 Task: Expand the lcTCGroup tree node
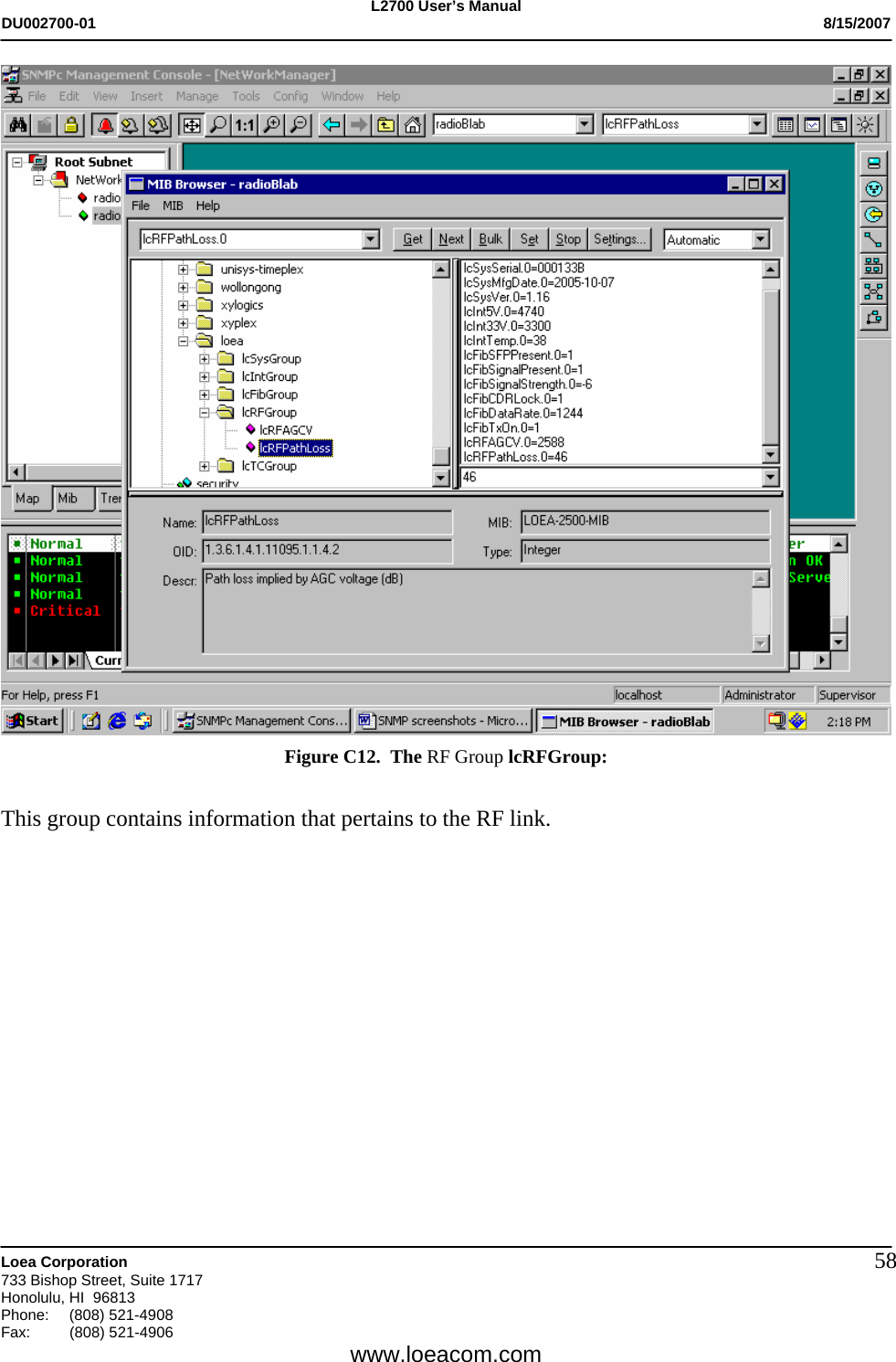[x=203, y=466]
